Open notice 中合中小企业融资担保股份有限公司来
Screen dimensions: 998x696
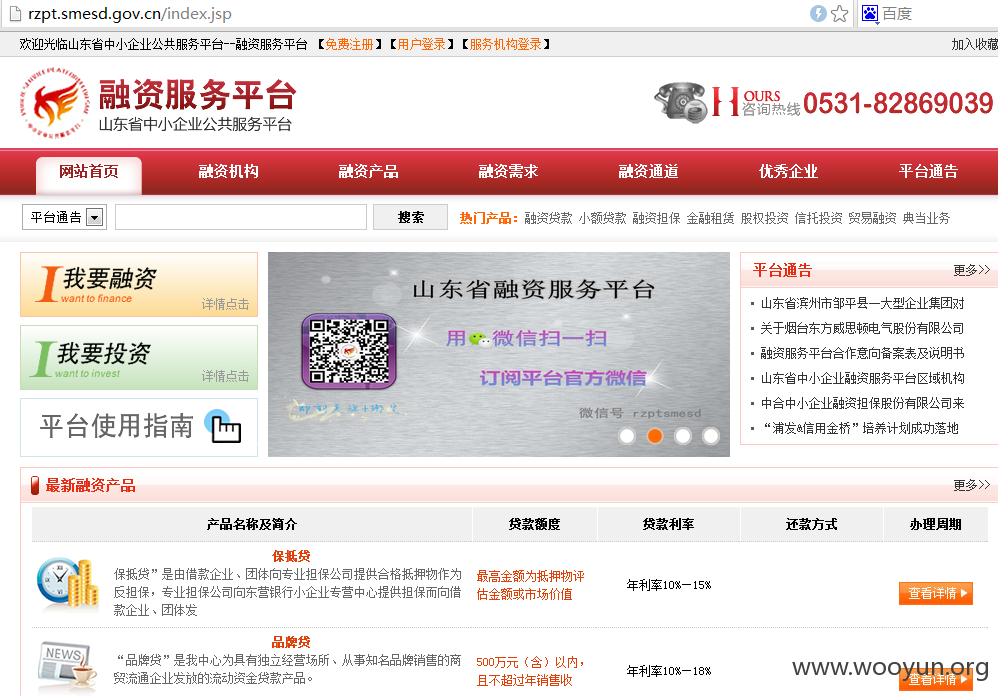point(862,403)
